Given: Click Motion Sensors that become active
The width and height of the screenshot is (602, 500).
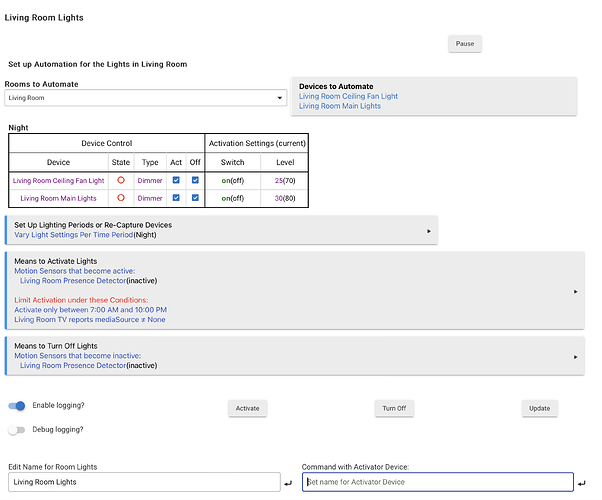Looking at the screenshot, I should tap(75, 271).
